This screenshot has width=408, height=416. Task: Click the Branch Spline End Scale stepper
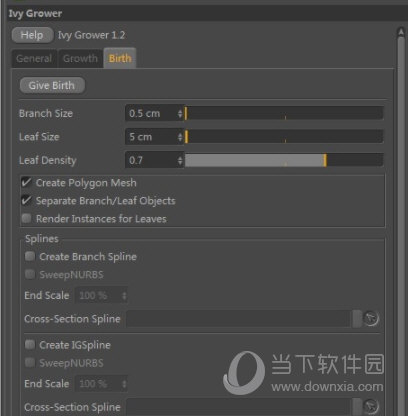[124, 295]
